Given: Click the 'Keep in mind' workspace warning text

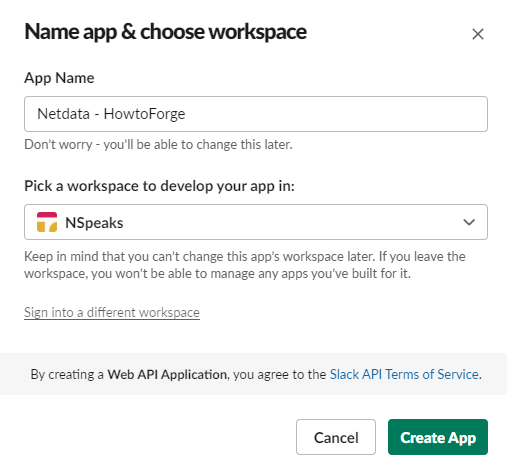Looking at the screenshot, I should tap(245, 265).
